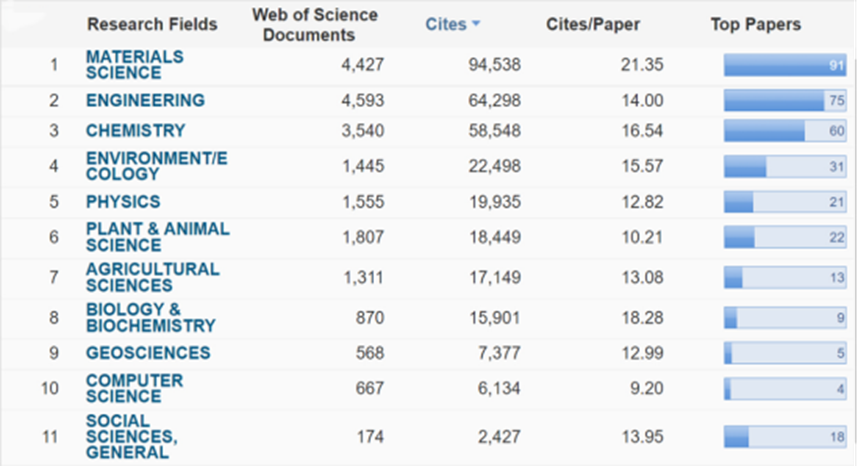The height and width of the screenshot is (466, 858).
Task: Select the CHEMISTRY research field
Action: coord(135,130)
